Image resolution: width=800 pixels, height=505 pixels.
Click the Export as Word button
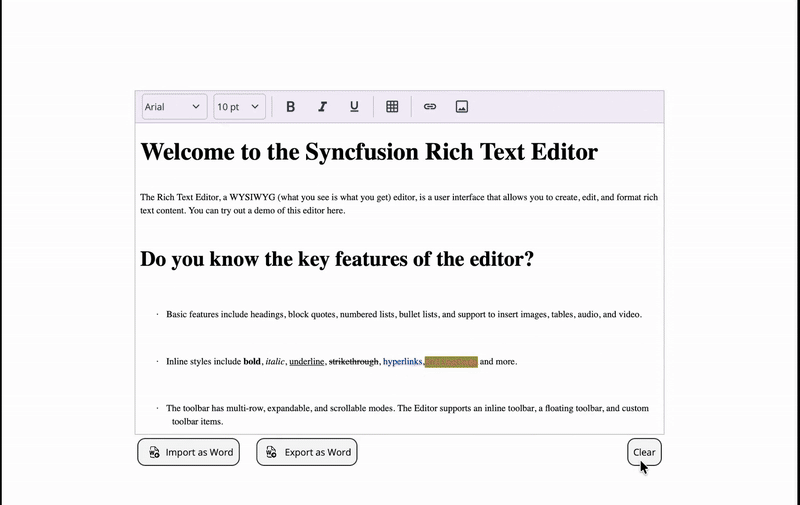(307, 452)
